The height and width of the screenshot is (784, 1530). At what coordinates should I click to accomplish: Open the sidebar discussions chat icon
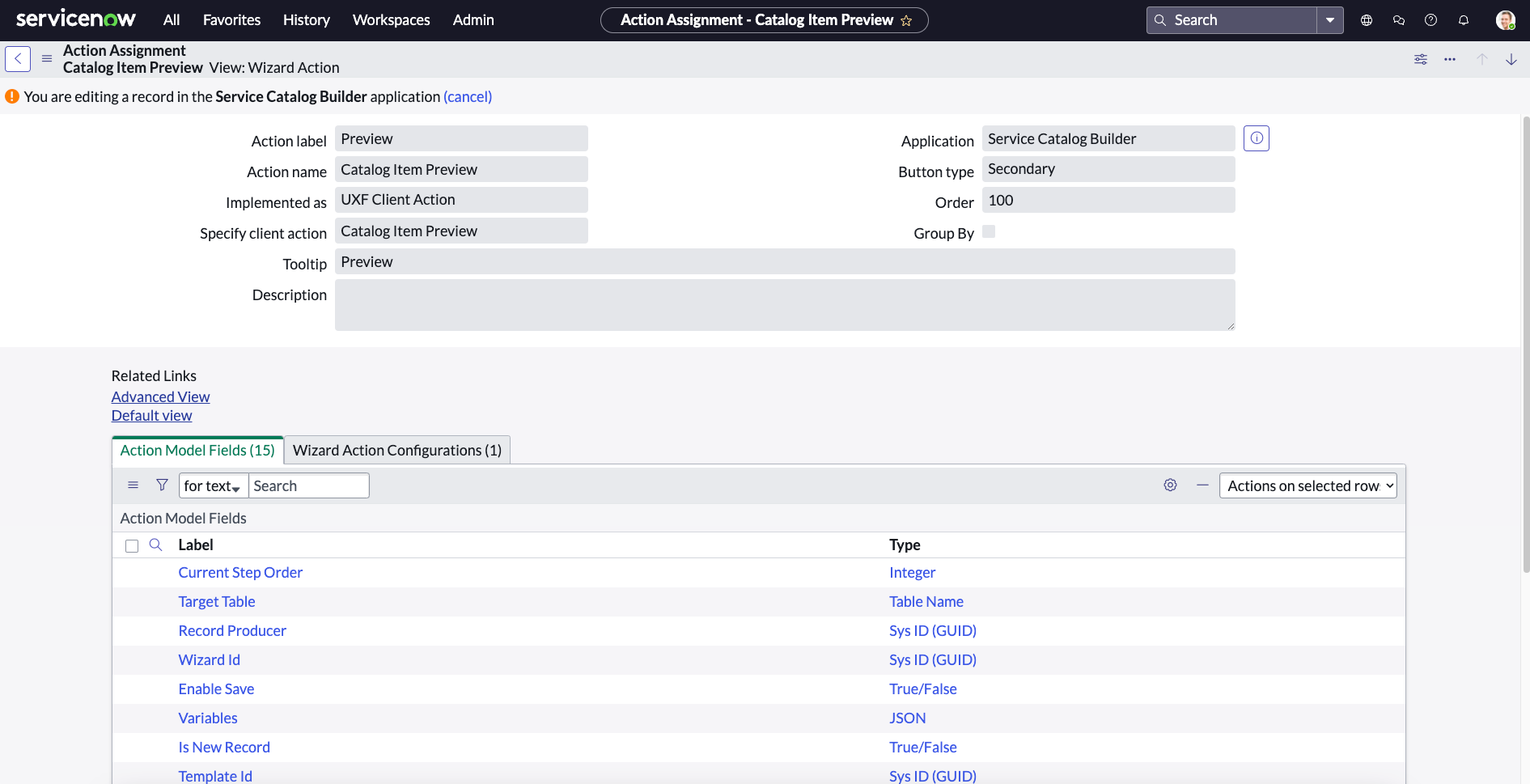click(1399, 20)
